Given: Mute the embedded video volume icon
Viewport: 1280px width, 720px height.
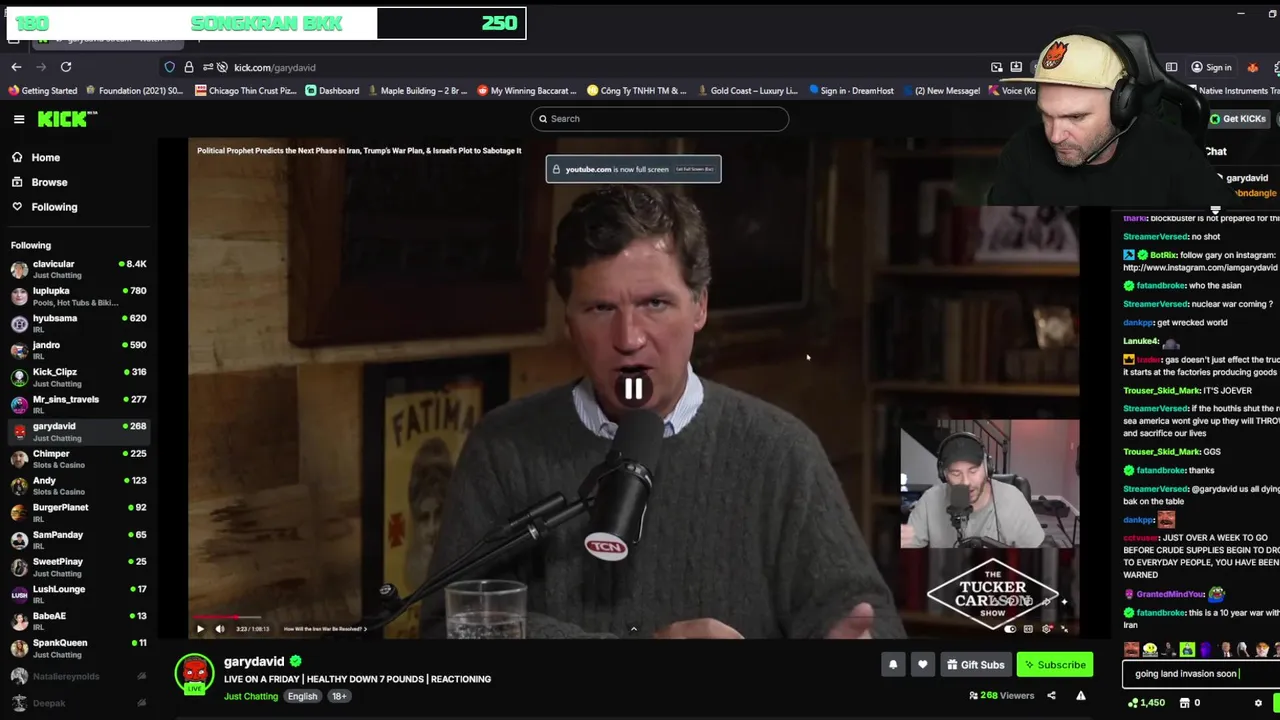Looking at the screenshot, I should click(220, 629).
